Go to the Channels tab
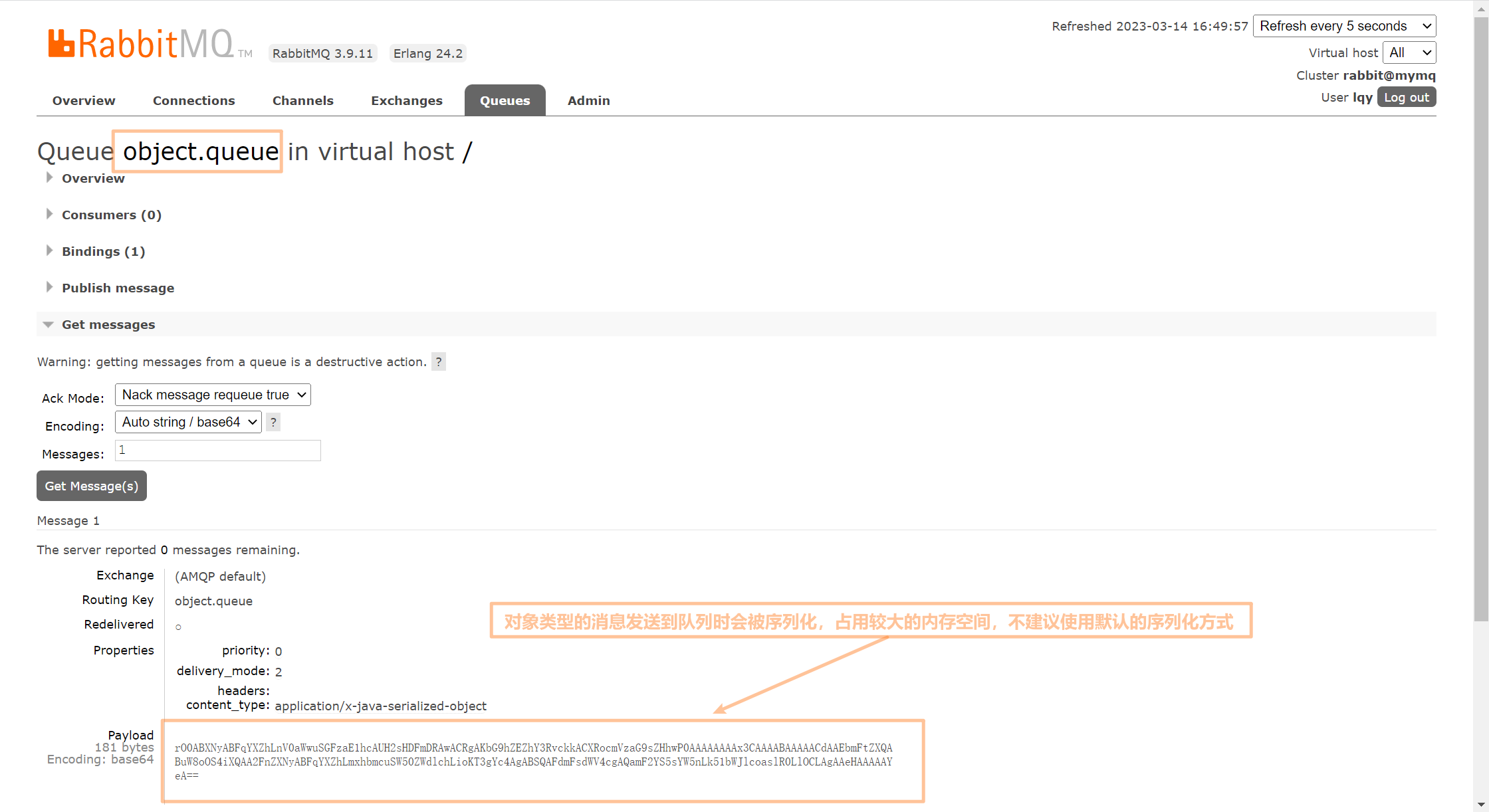Screen dimensions: 1489x812 [302, 100]
